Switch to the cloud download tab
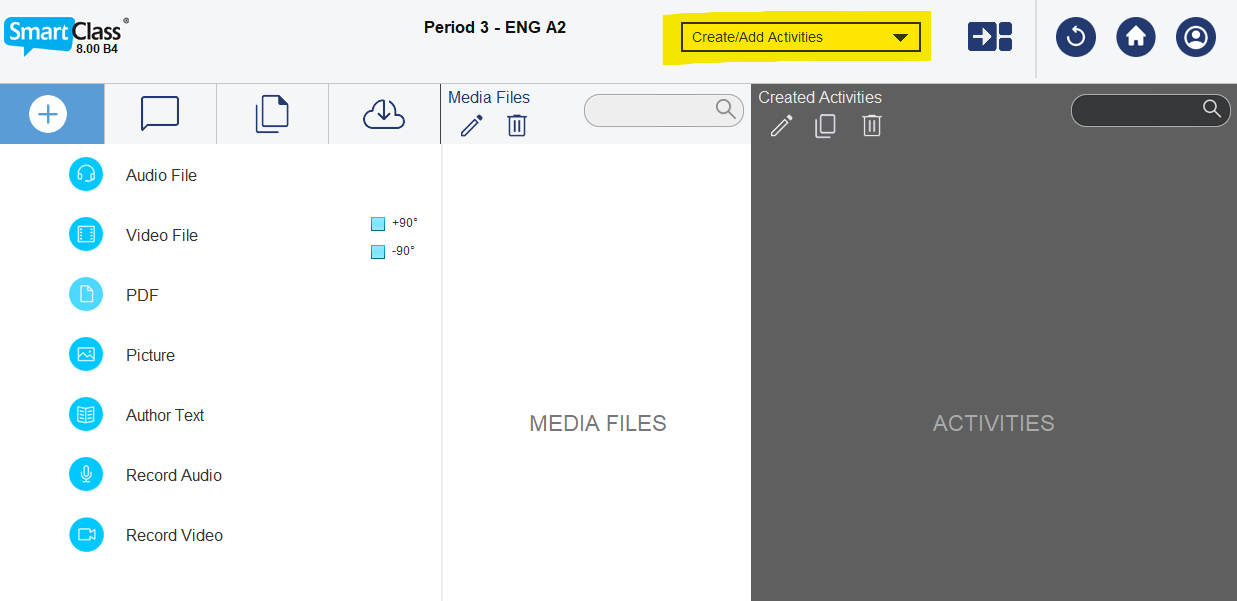This screenshot has height=601, width=1237. tap(384, 114)
